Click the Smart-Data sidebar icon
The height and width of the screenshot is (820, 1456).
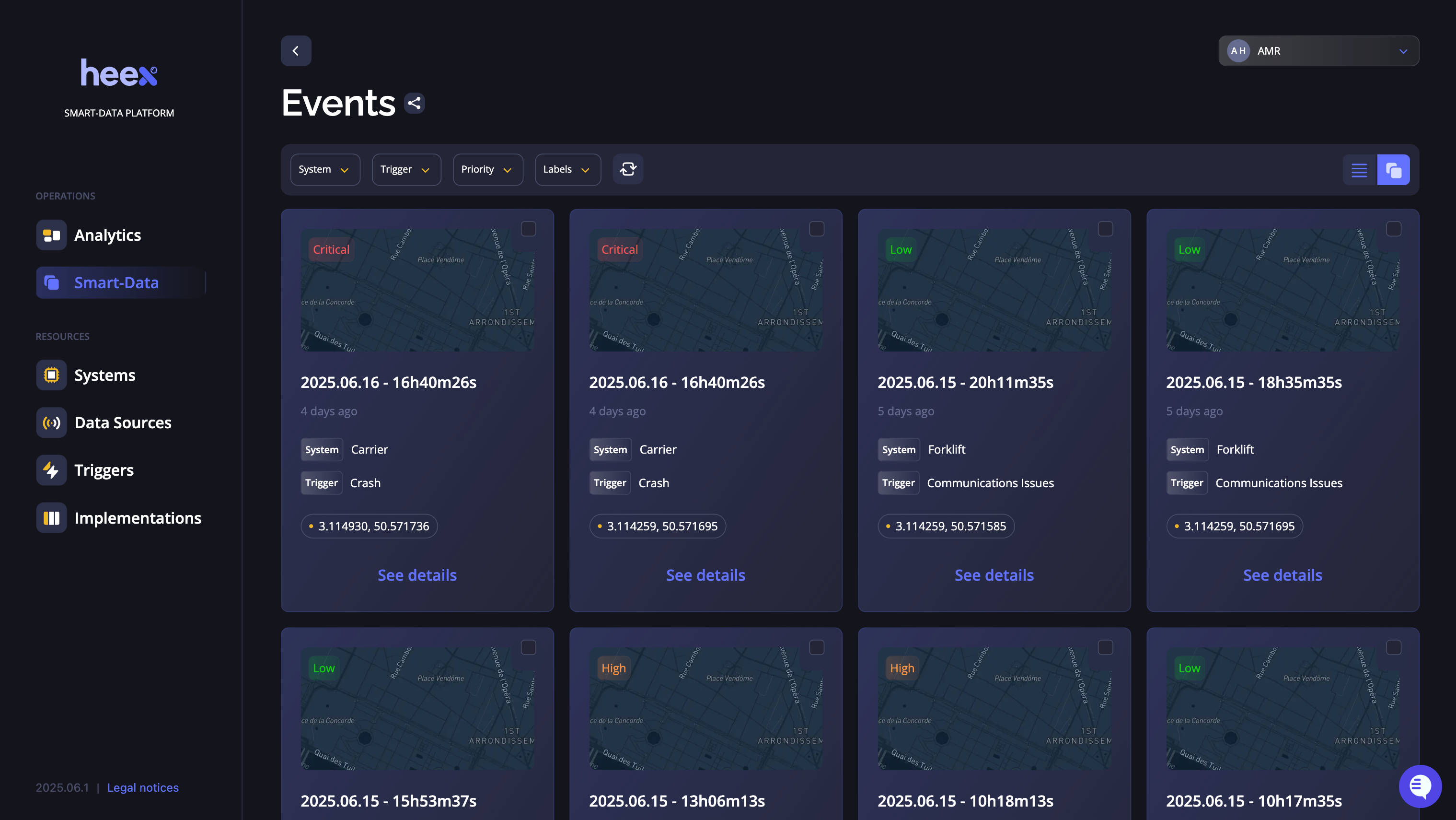(51, 283)
